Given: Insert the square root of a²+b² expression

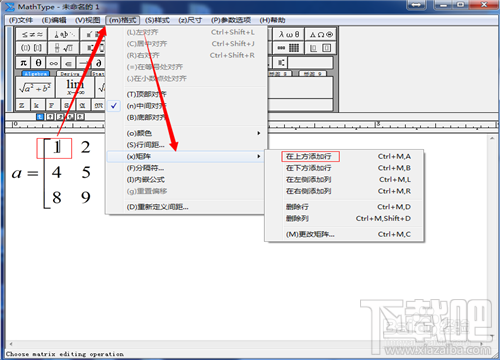Looking at the screenshot, I should pos(35,88).
